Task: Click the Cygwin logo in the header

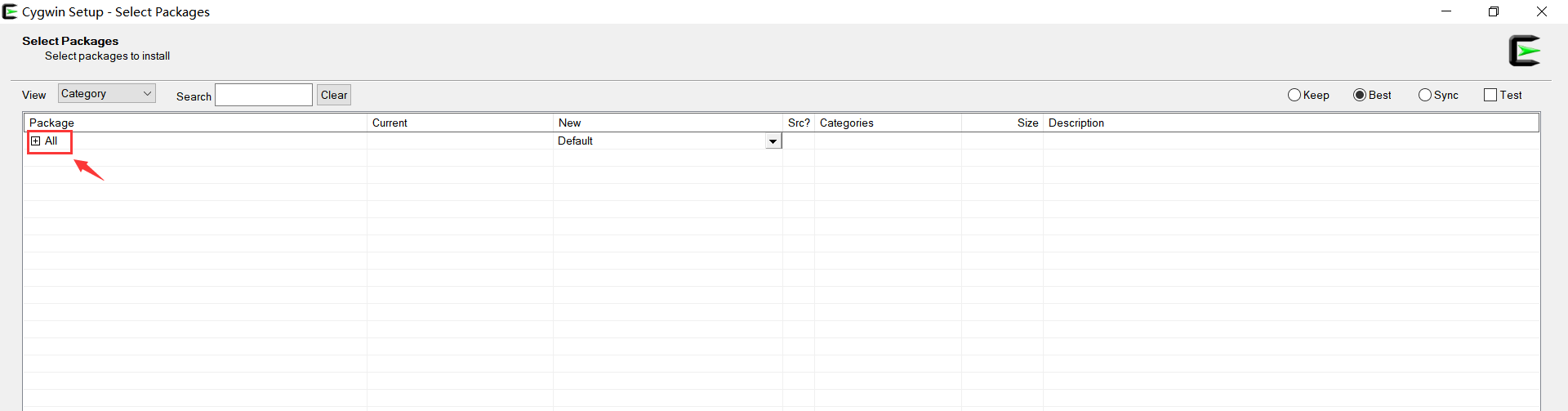Action: 1524,51
